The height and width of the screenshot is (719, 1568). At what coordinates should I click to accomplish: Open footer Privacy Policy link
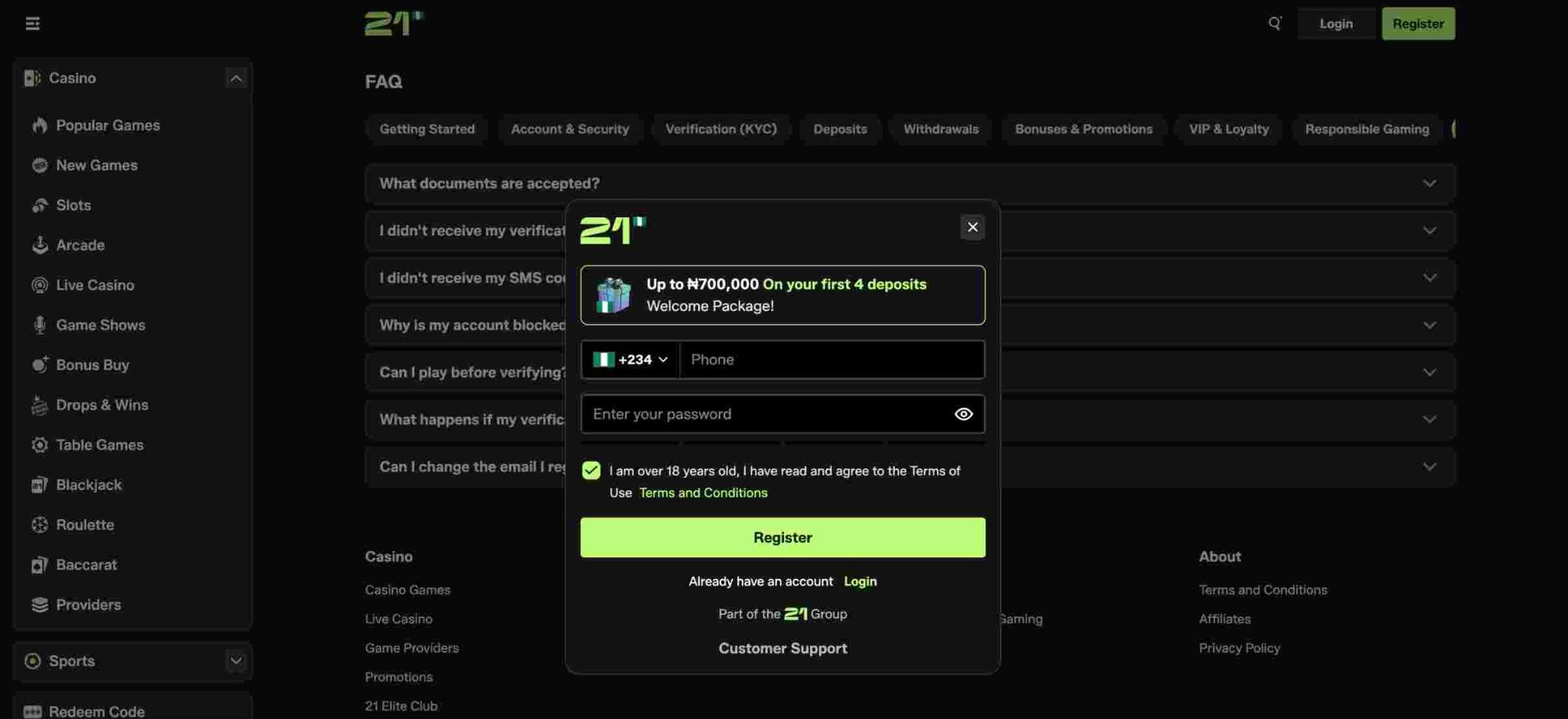pos(1239,649)
